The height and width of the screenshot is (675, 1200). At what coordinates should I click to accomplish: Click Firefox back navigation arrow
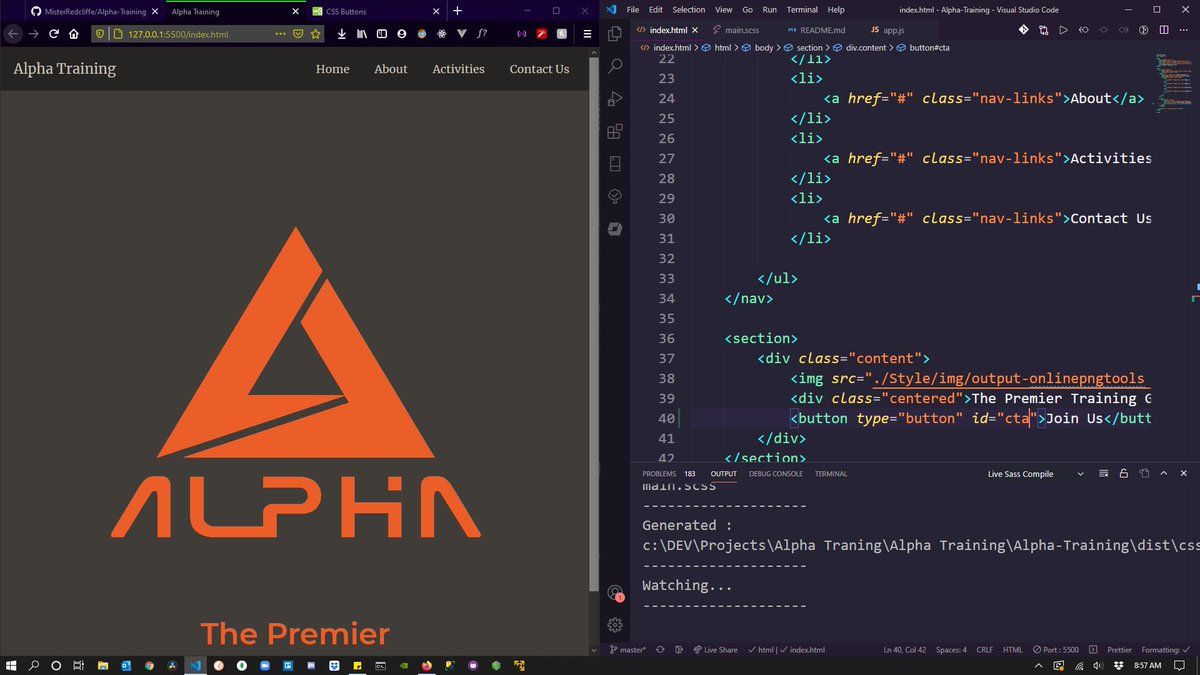(x=13, y=33)
